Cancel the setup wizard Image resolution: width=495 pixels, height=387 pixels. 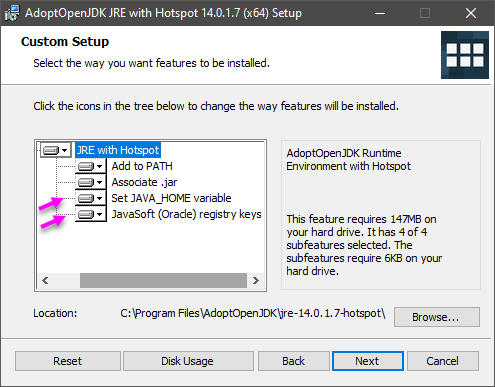pyautogui.click(x=443, y=361)
